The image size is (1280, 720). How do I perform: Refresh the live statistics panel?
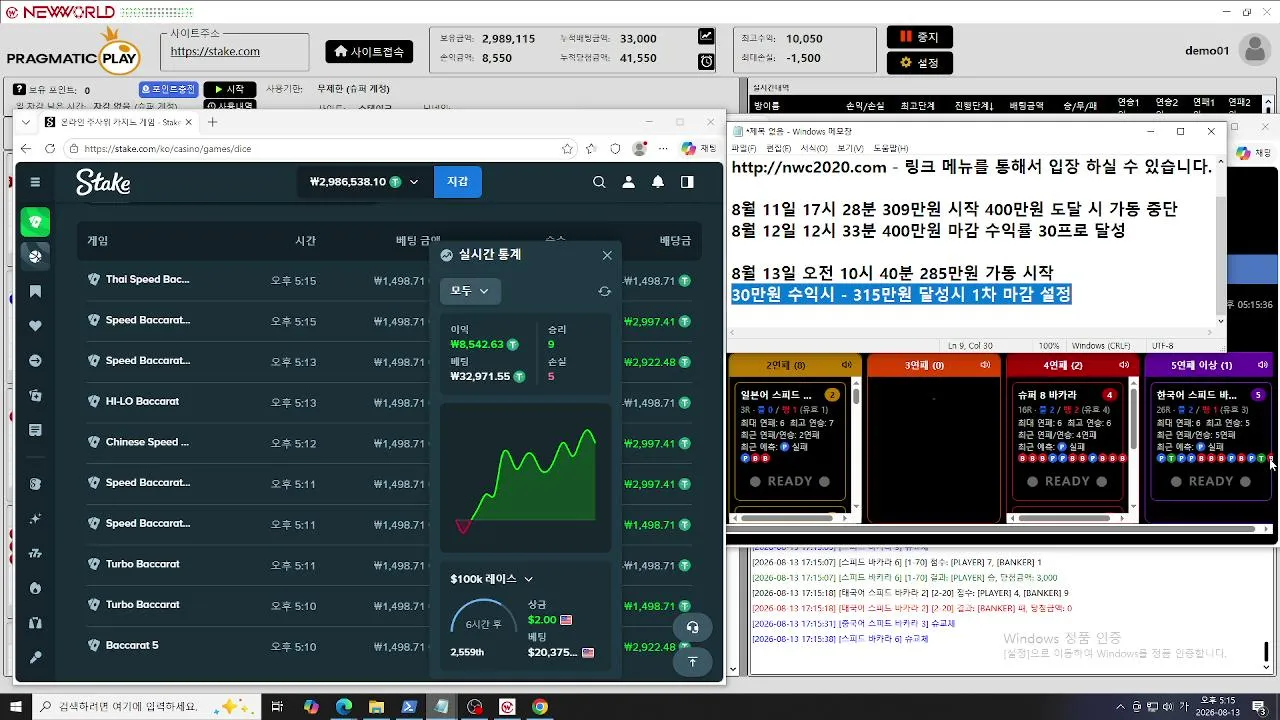point(604,291)
